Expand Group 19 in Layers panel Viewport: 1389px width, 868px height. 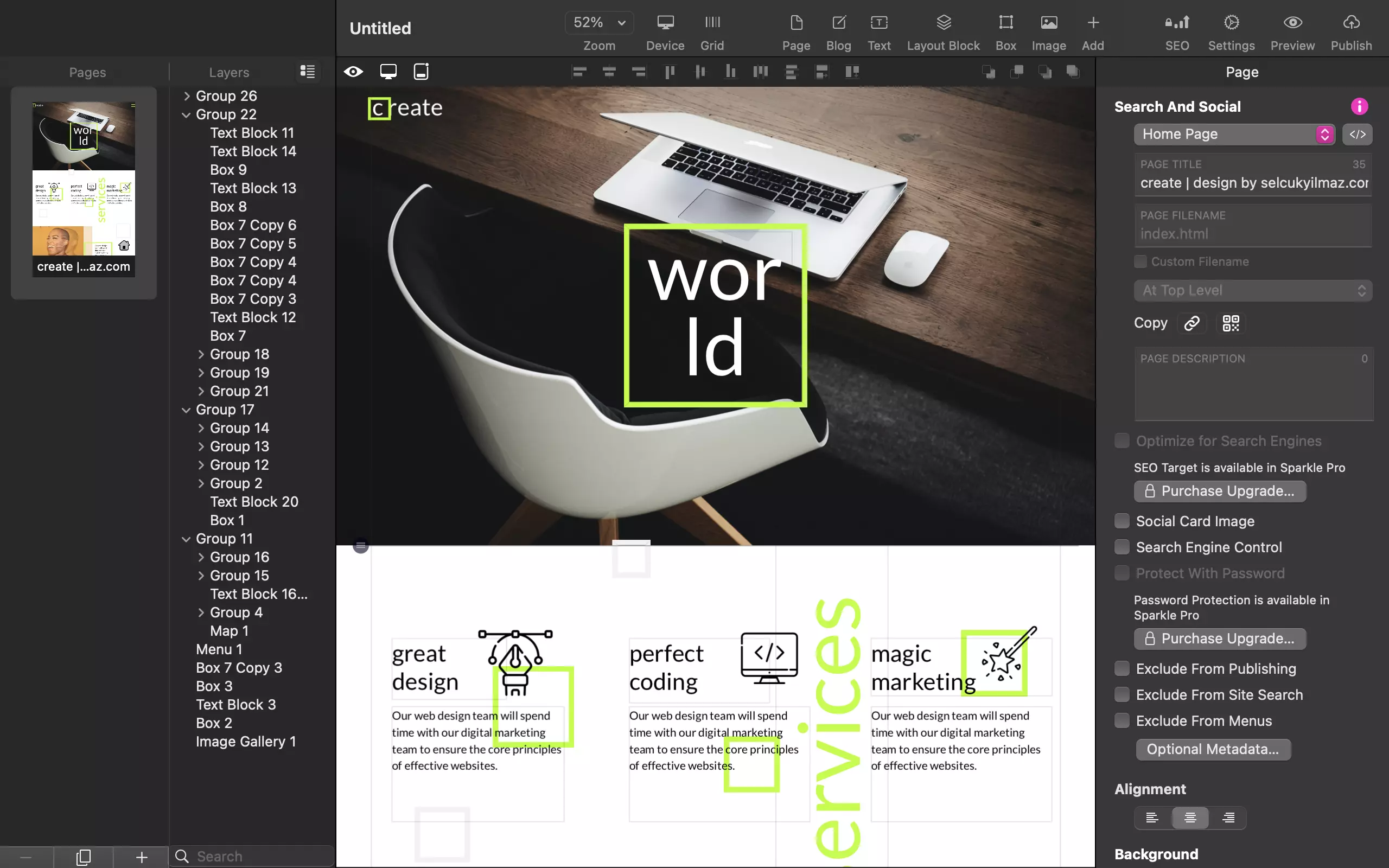pyautogui.click(x=200, y=372)
